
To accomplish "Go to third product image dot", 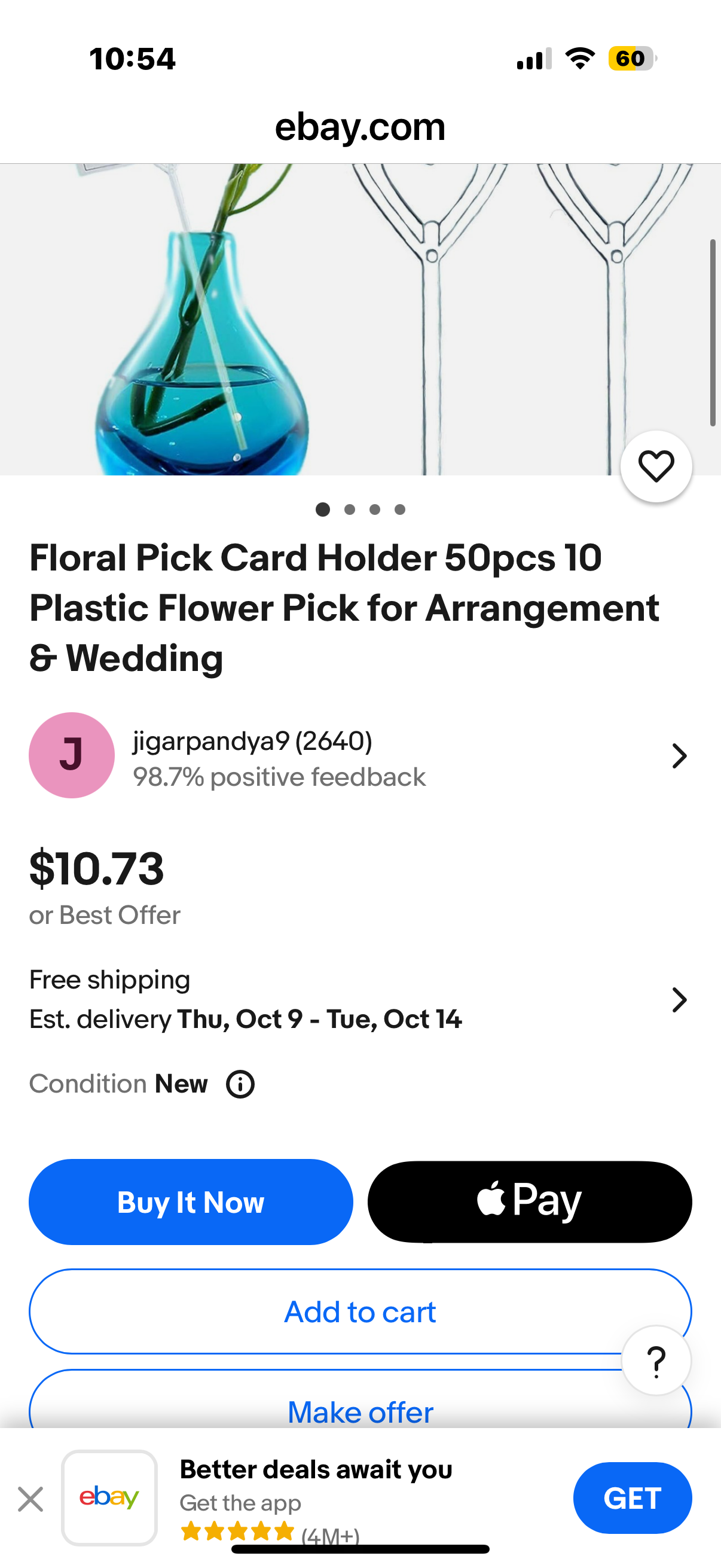I will click(x=375, y=510).
